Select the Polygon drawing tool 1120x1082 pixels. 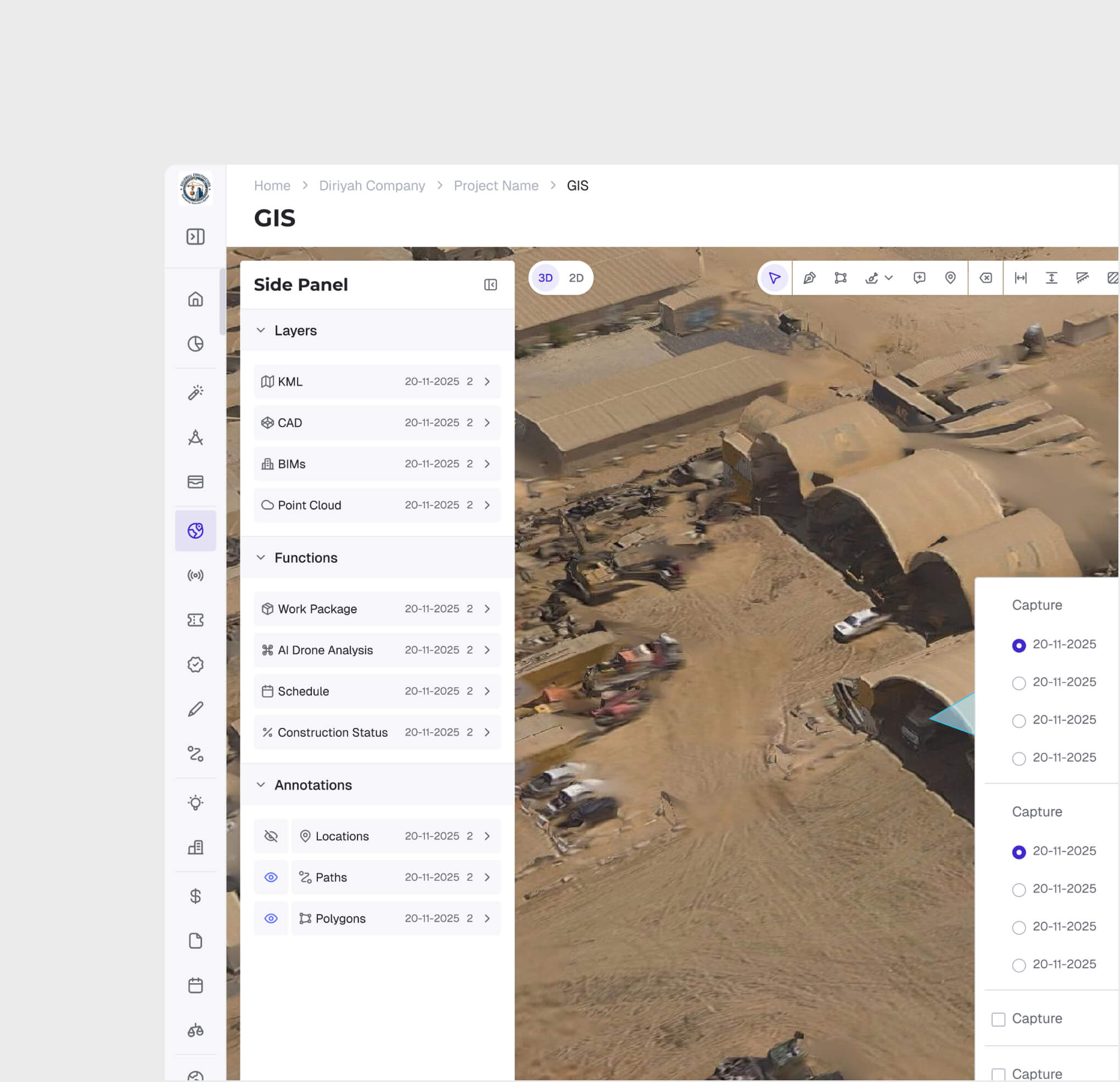(840, 278)
